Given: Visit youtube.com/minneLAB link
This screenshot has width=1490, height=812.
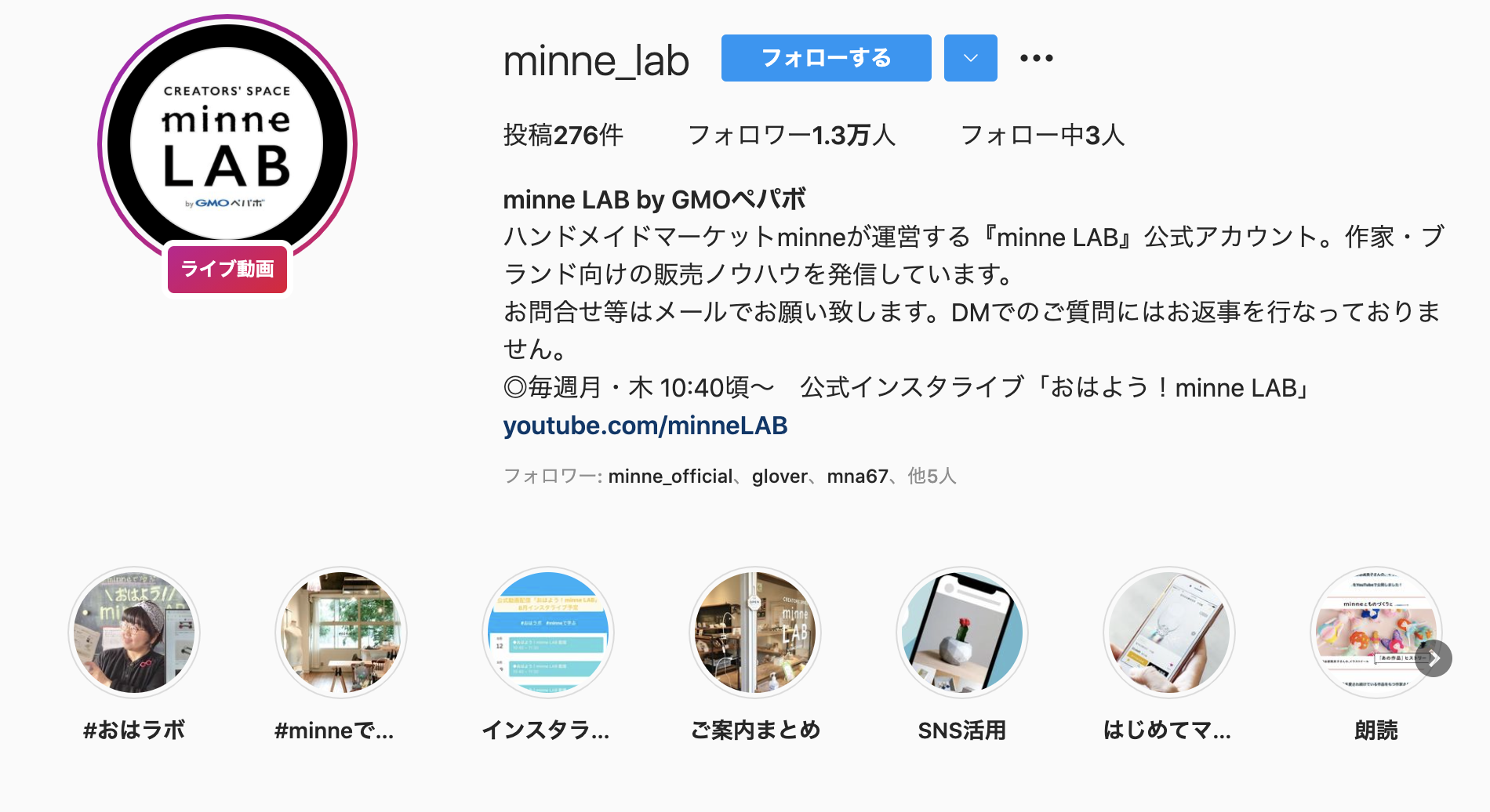Looking at the screenshot, I should coord(645,426).
